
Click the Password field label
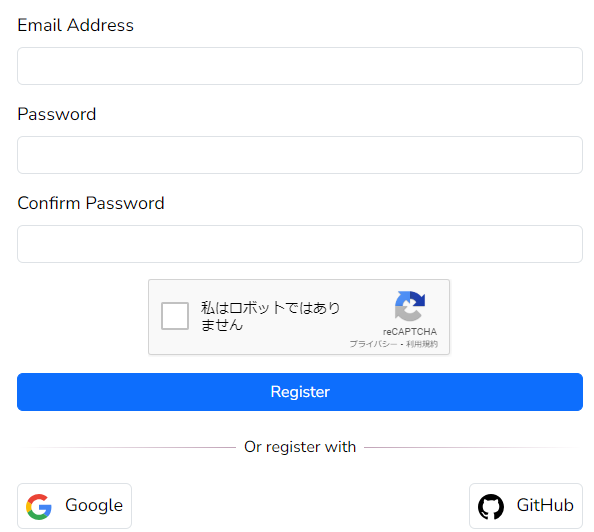[x=57, y=114]
